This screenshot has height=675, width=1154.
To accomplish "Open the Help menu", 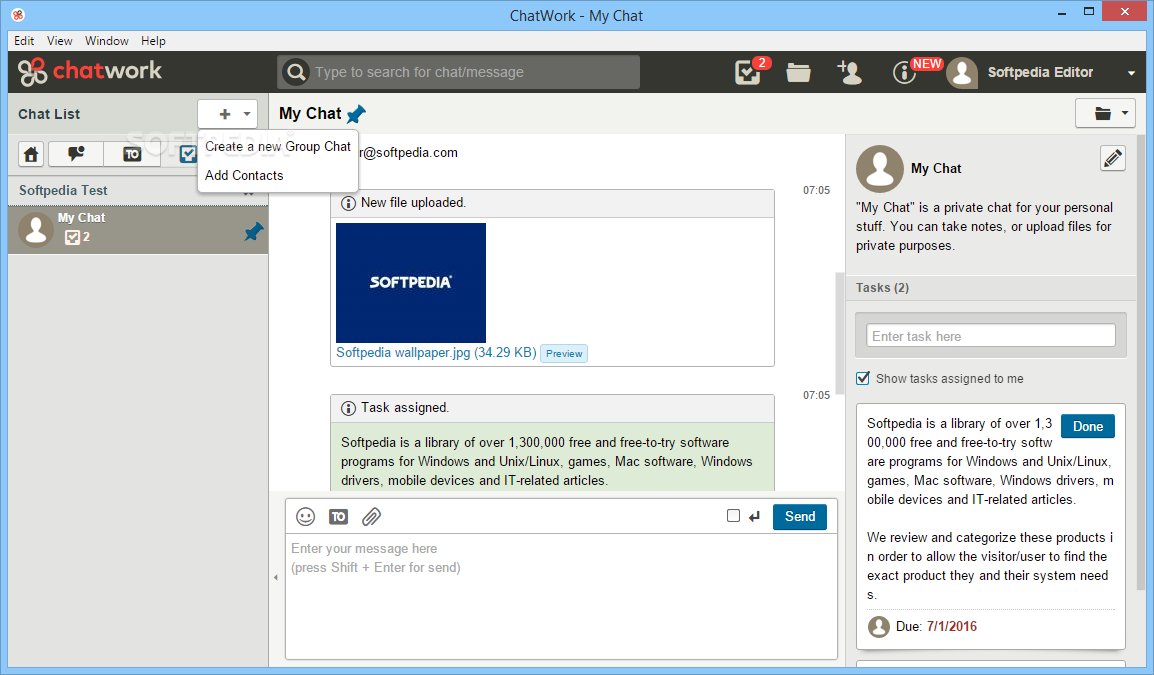I will point(153,40).
